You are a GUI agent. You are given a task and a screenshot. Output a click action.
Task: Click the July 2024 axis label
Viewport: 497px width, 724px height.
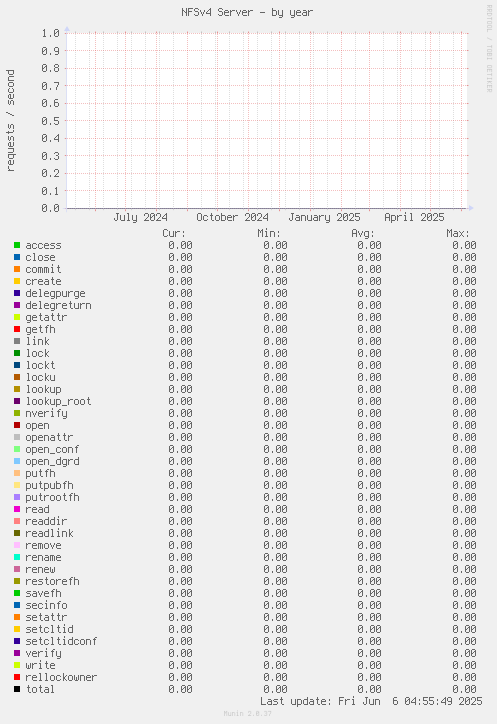tap(140, 217)
